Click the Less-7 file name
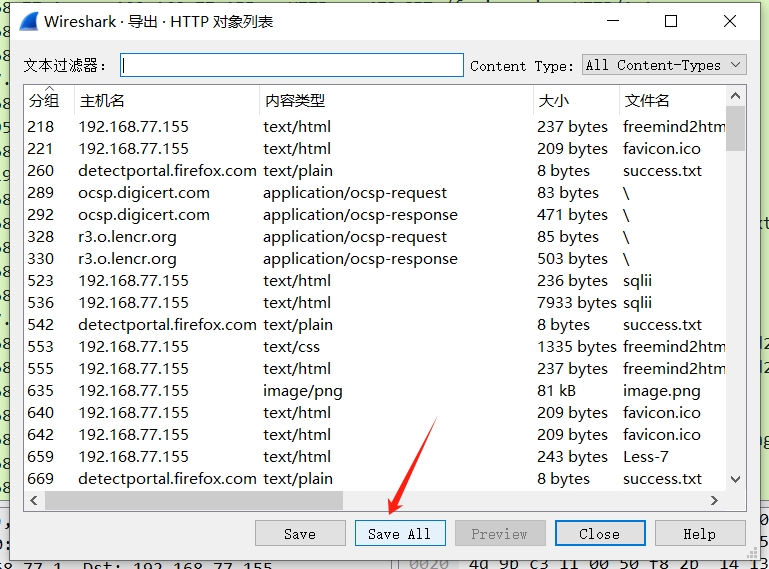769x569 pixels. point(645,457)
